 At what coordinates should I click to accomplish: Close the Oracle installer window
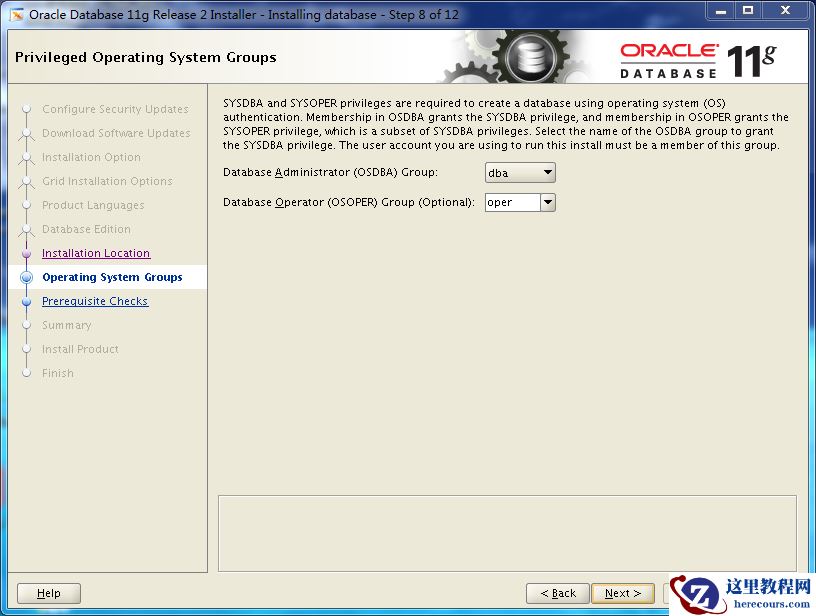pos(785,10)
